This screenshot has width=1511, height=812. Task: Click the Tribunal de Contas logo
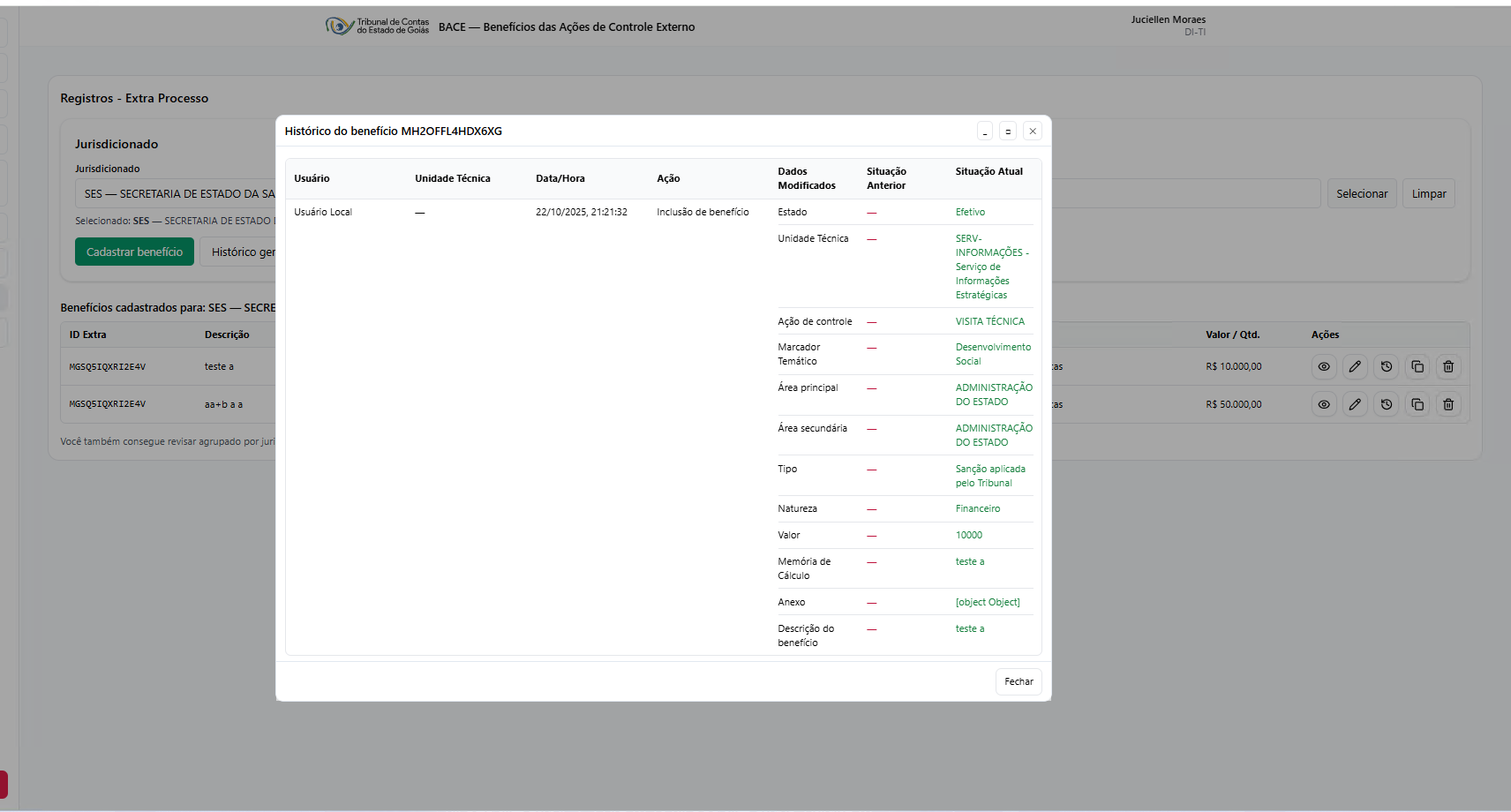click(x=377, y=26)
